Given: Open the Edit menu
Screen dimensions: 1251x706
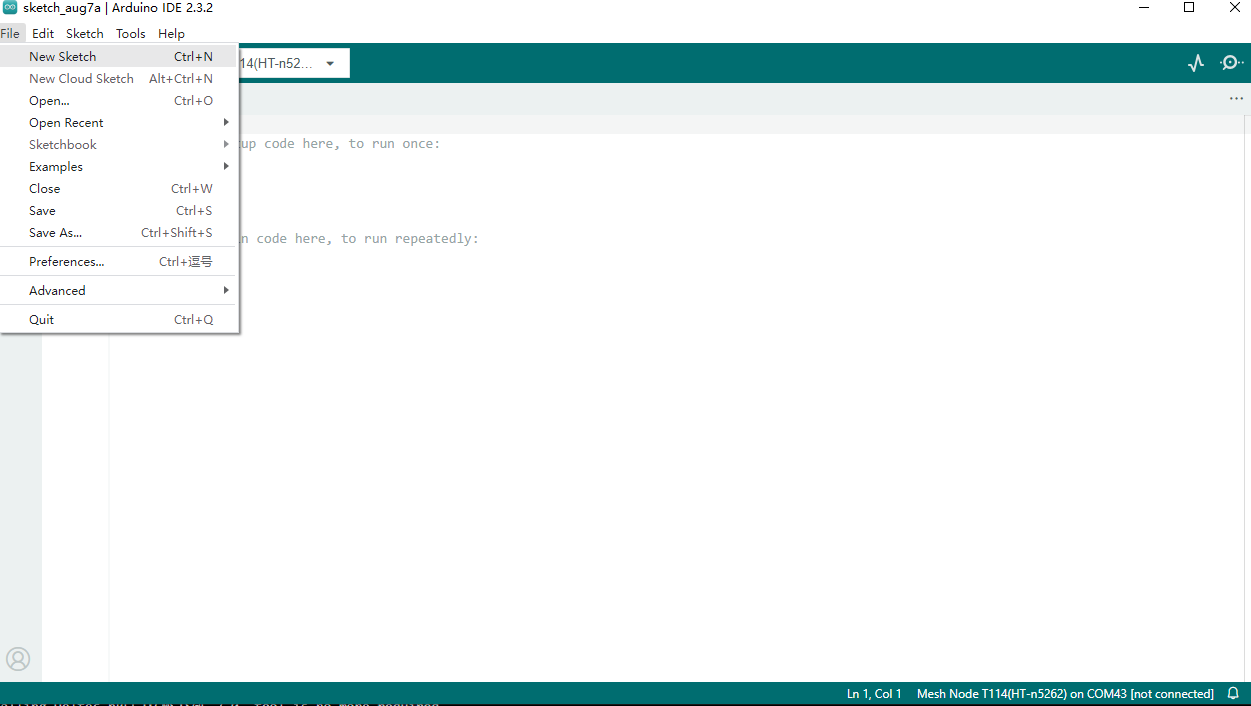Looking at the screenshot, I should (43, 34).
